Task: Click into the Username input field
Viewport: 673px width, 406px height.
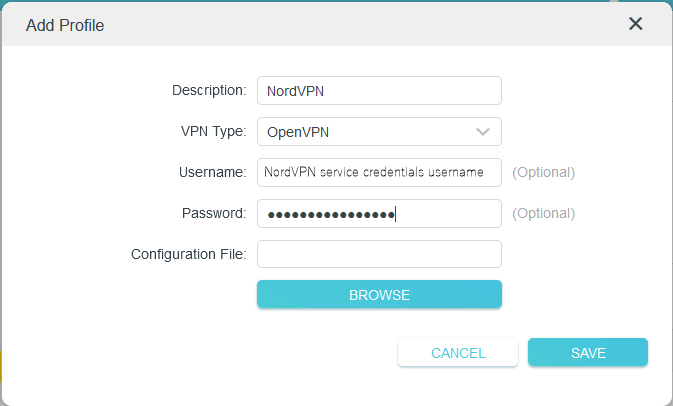Action: [x=378, y=172]
